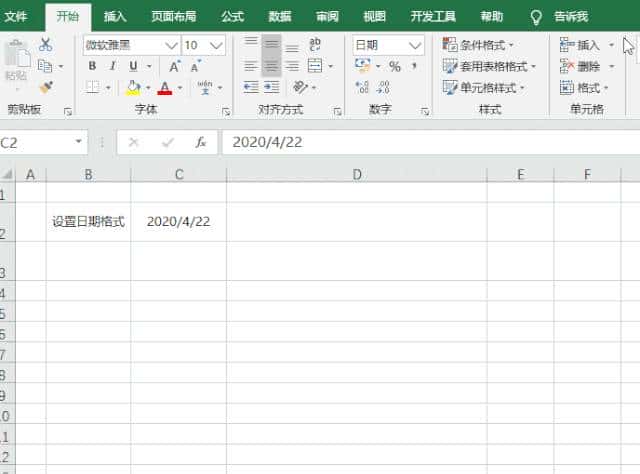Switch to the 页面布局 tab

174,16
